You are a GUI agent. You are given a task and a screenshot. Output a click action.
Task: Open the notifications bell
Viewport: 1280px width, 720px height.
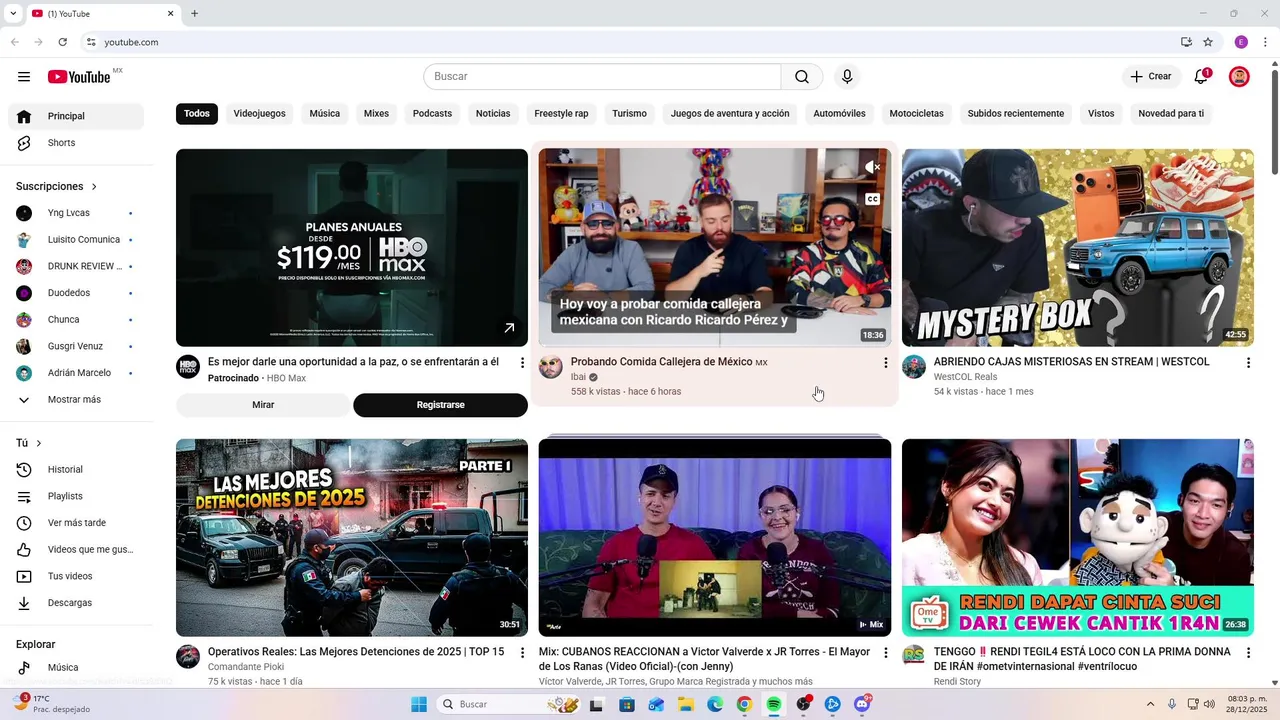point(1201,77)
